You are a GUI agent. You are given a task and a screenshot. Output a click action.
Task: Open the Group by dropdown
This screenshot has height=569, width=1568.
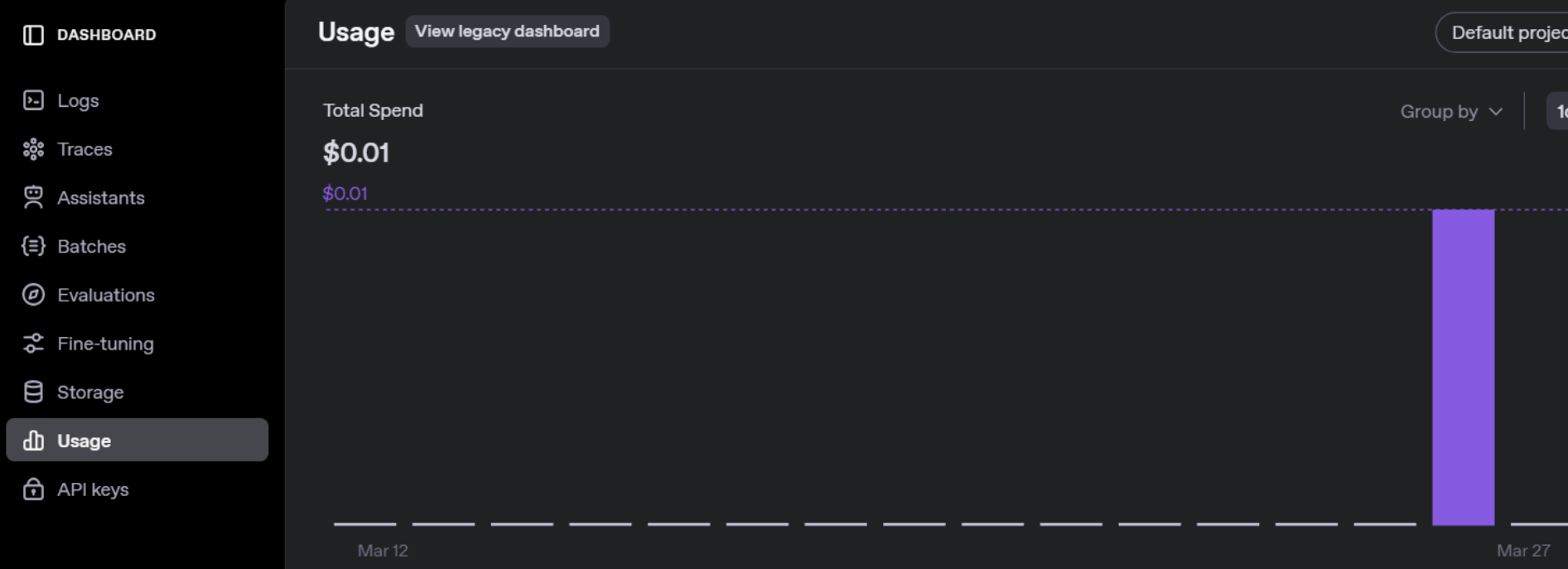coord(1450,112)
